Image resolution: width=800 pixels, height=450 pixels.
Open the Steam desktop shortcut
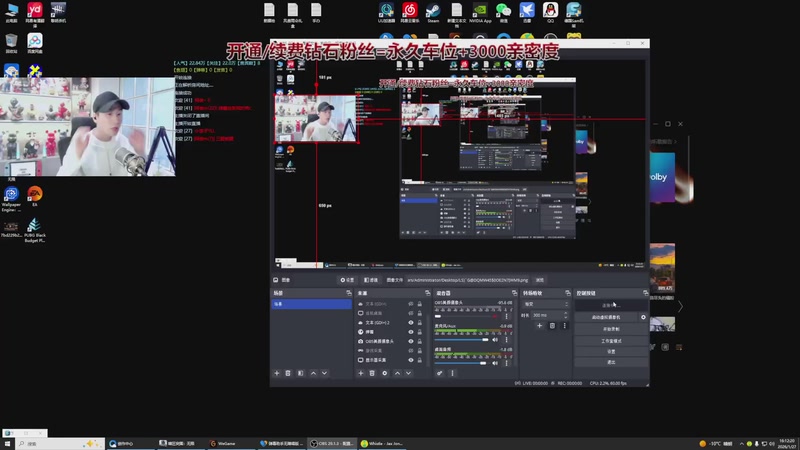(433, 12)
